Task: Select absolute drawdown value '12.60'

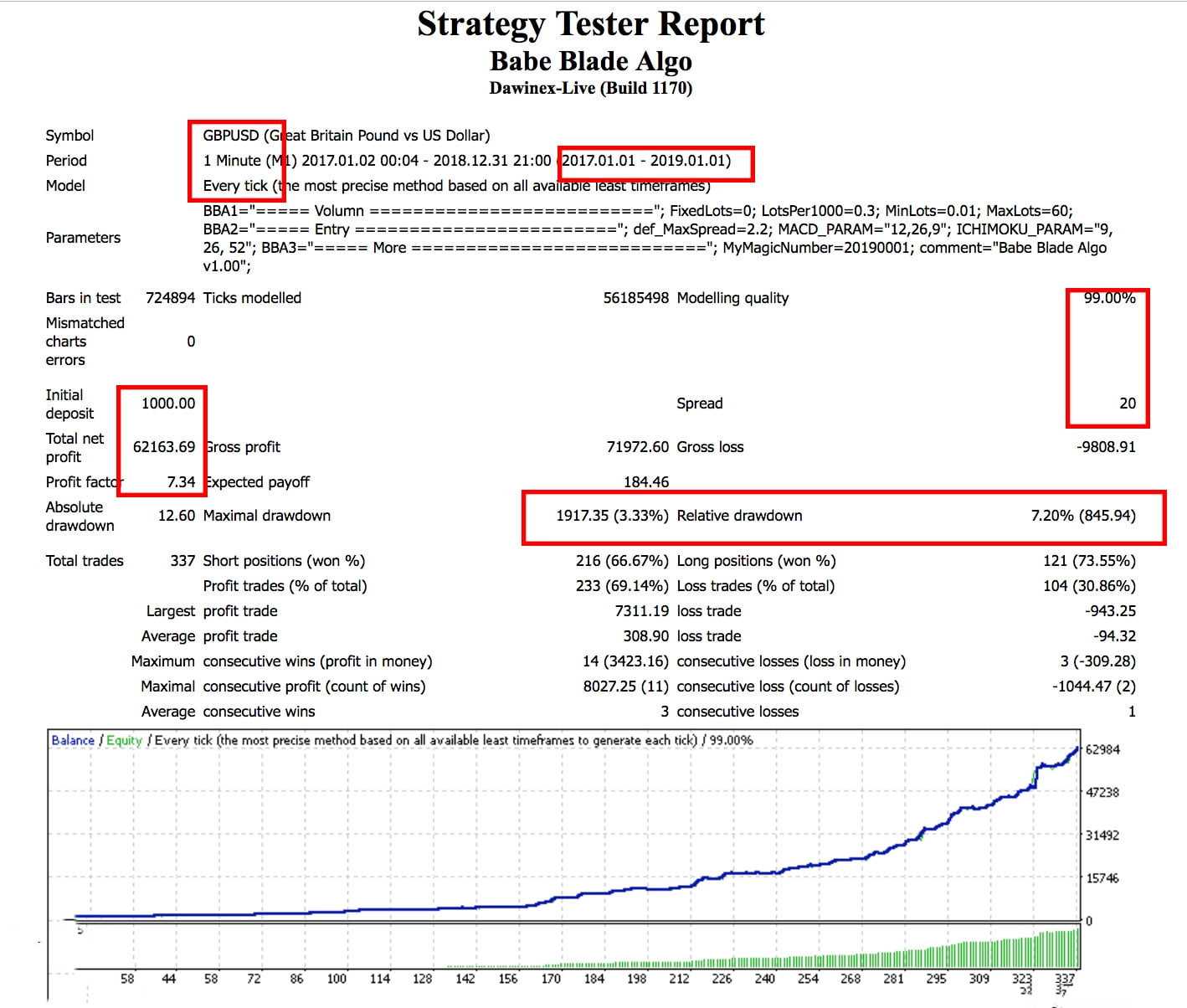Action: coord(177,516)
